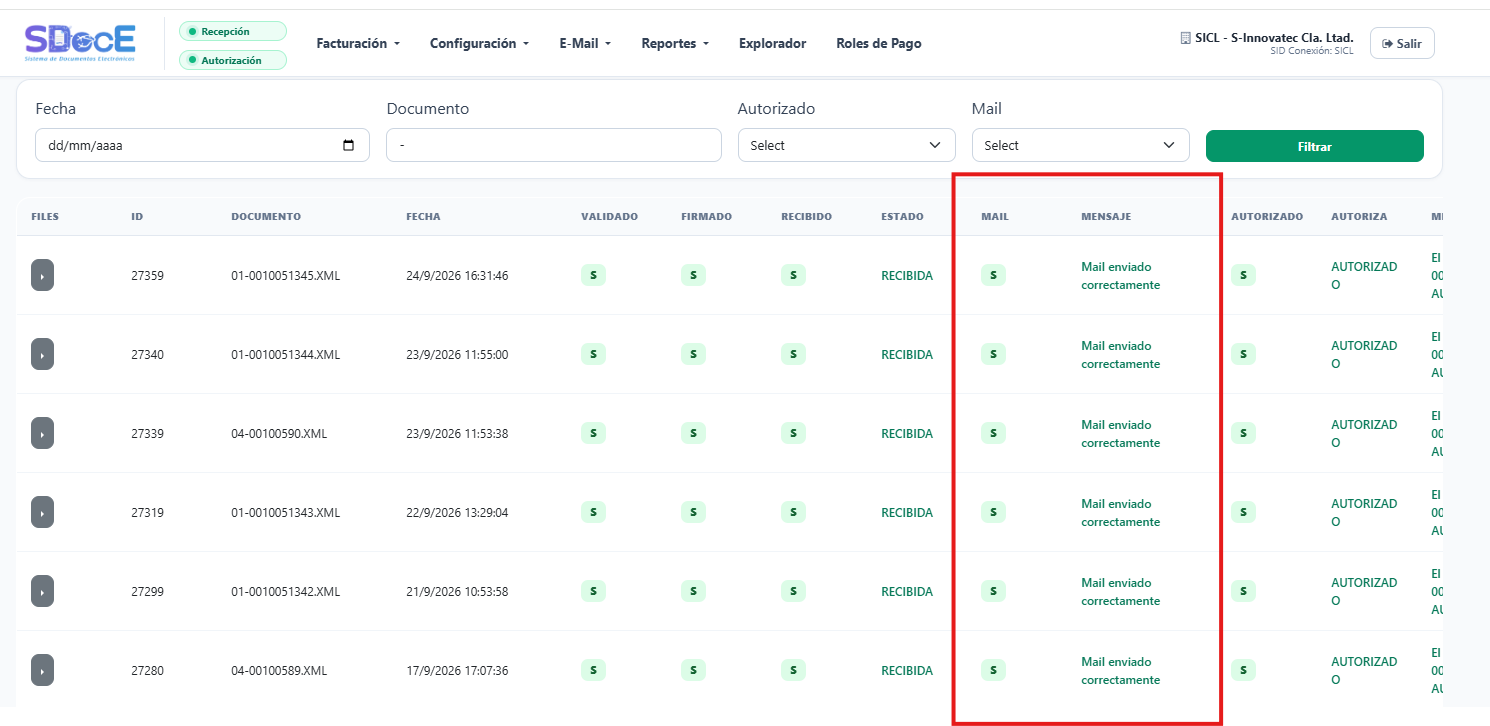The width and height of the screenshot is (1490, 726).
Task: Expand files for row ID 27359
Action: [x=42, y=275]
